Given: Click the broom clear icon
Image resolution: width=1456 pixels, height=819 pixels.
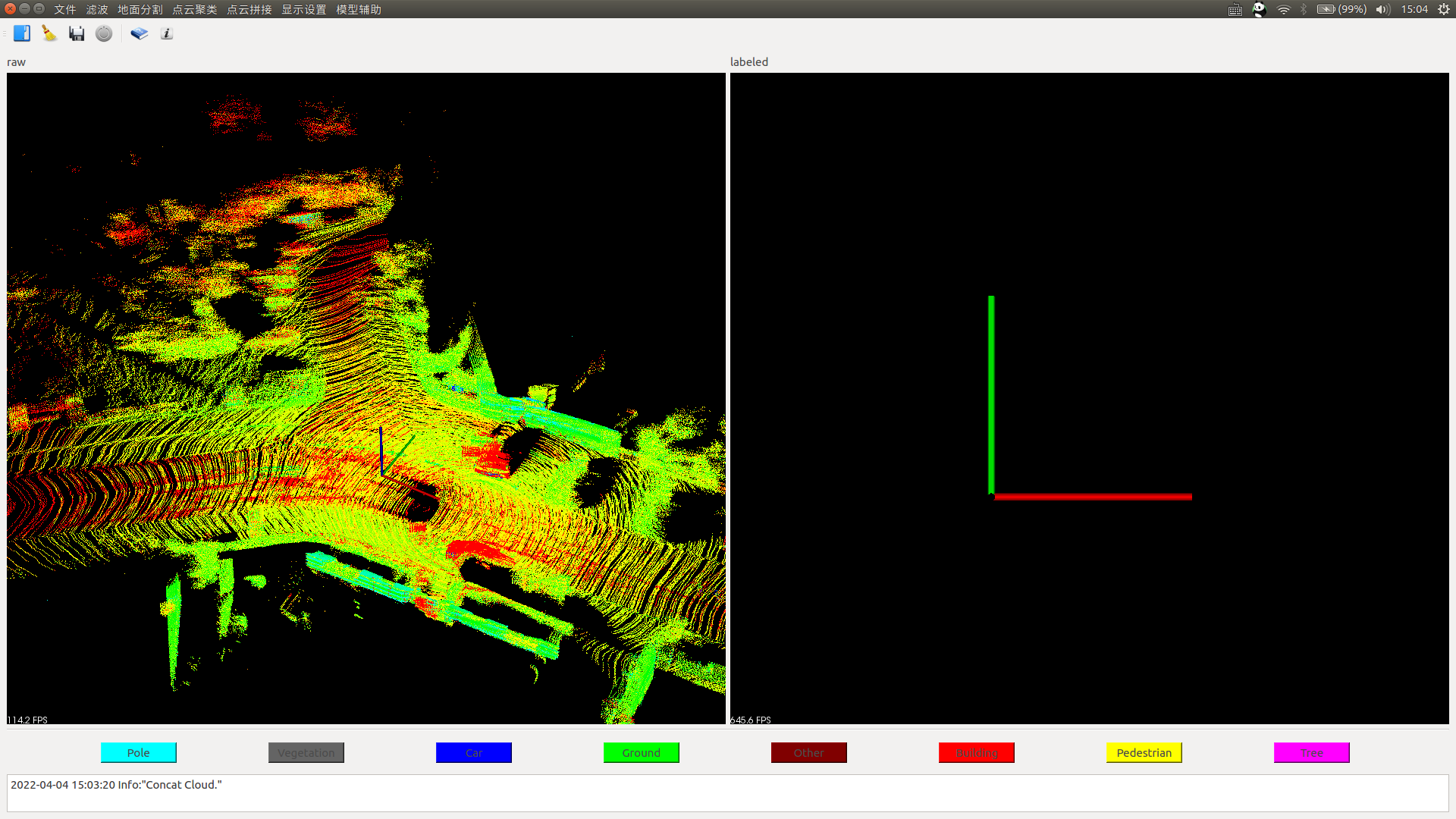Looking at the screenshot, I should click(x=49, y=33).
